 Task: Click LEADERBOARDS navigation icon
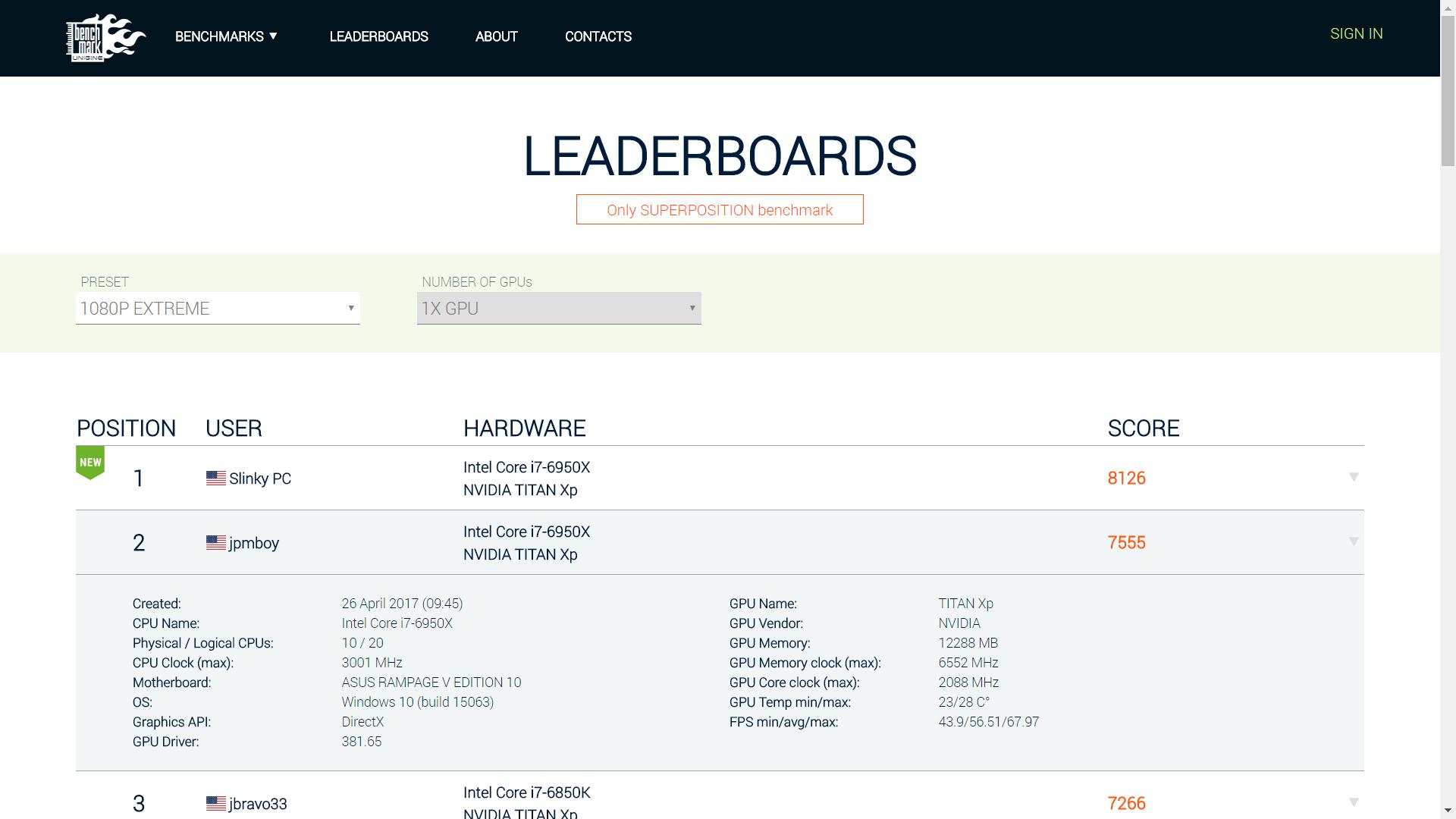(379, 37)
